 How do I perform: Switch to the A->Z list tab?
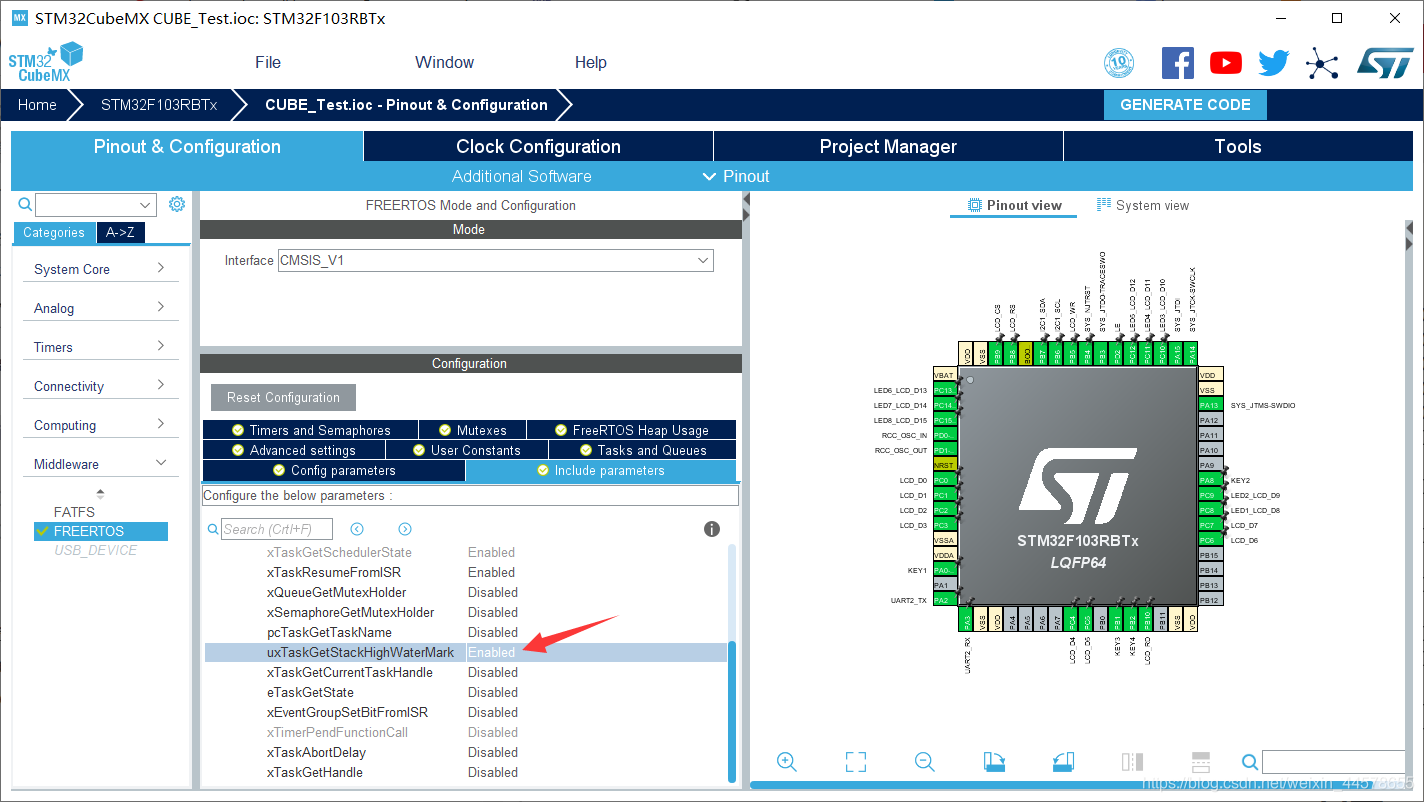pyautogui.click(x=120, y=232)
